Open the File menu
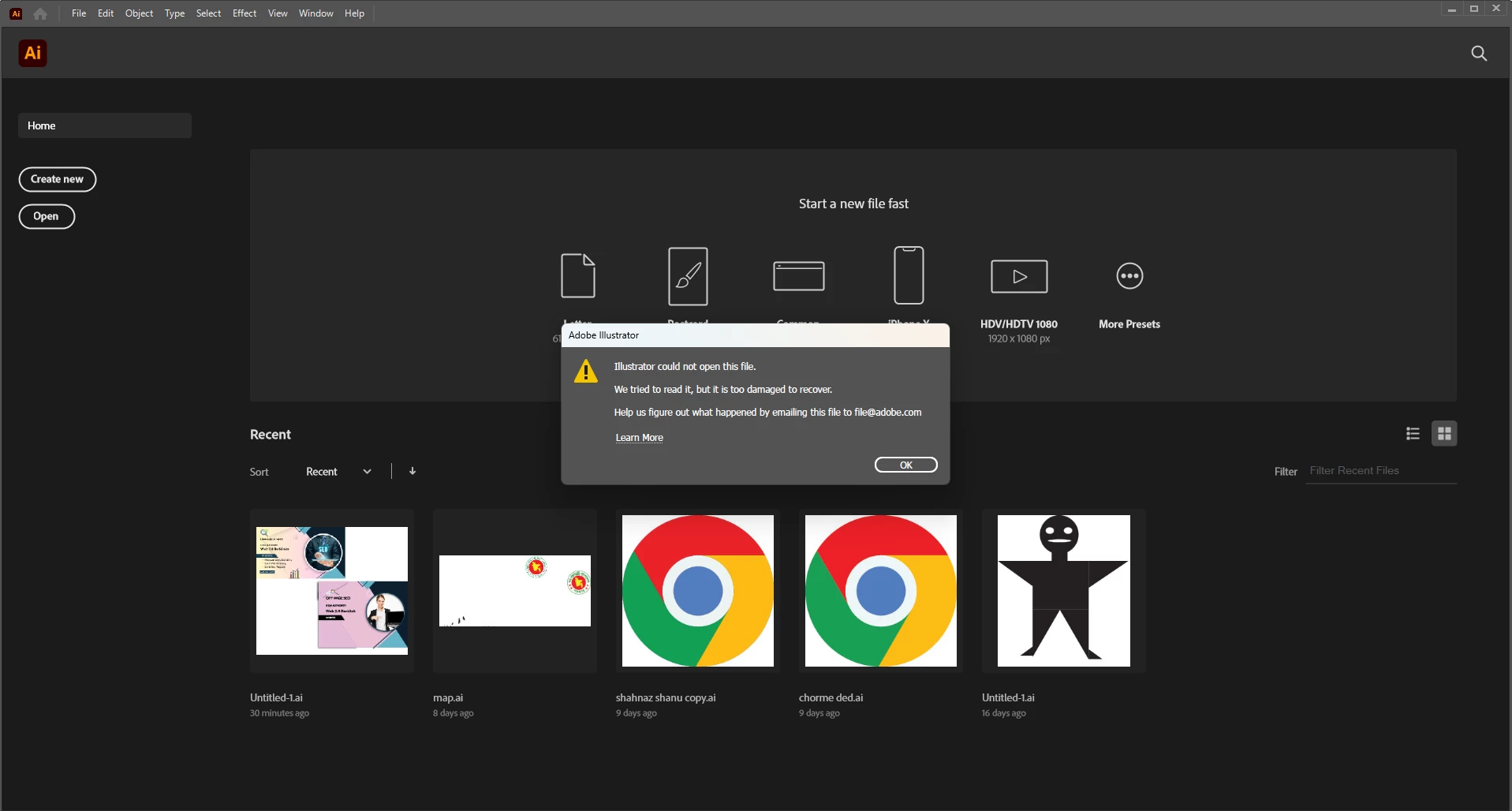The height and width of the screenshot is (811, 1512). [79, 13]
